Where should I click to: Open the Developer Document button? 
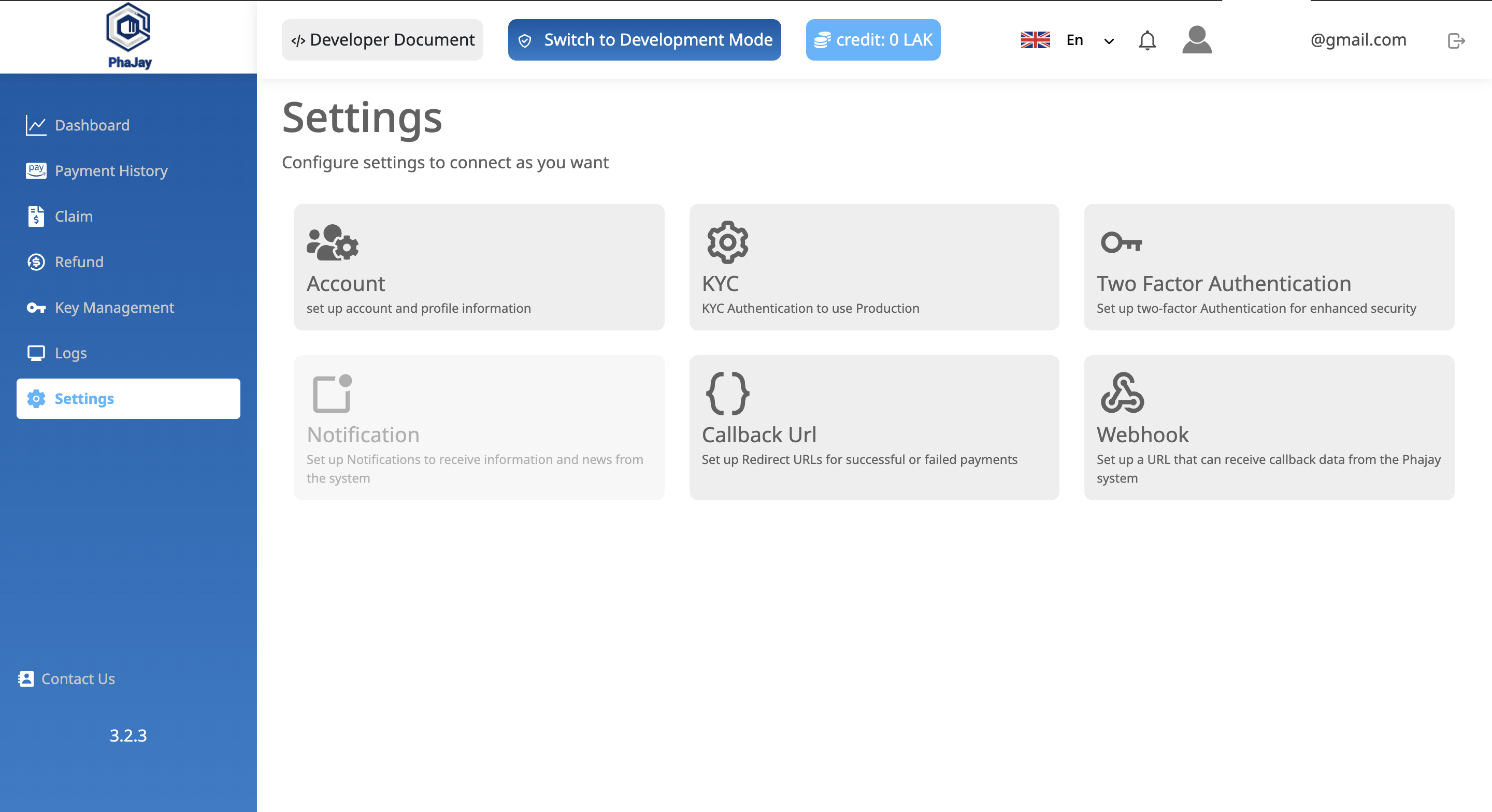point(382,40)
